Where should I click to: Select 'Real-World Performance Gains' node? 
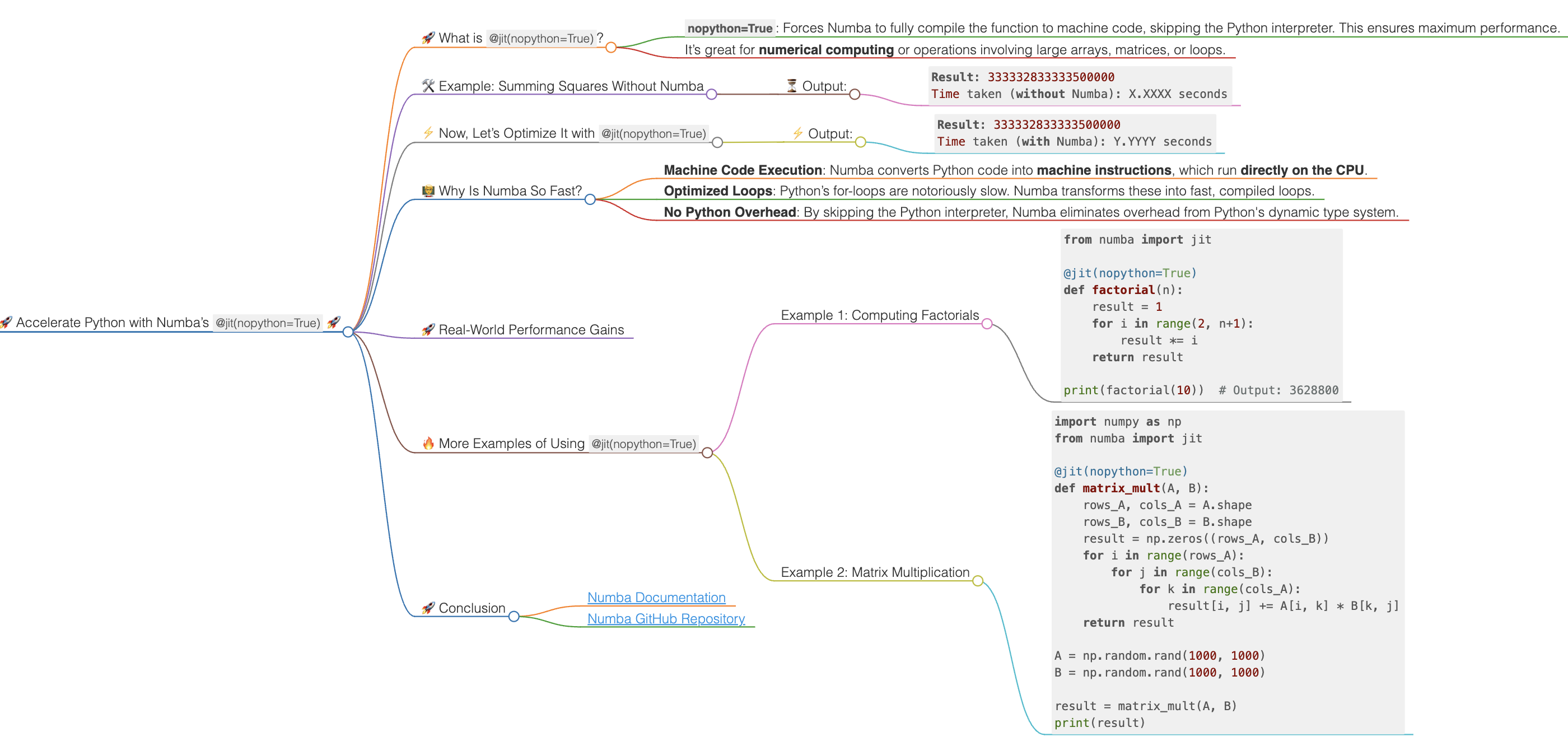(531, 329)
